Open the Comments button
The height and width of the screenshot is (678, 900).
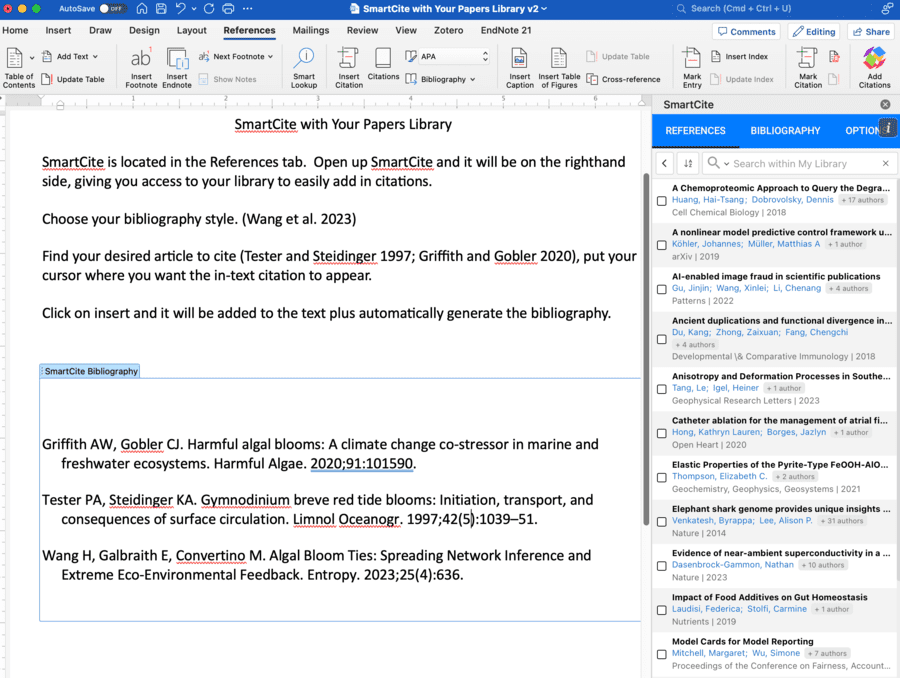[747, 32]
